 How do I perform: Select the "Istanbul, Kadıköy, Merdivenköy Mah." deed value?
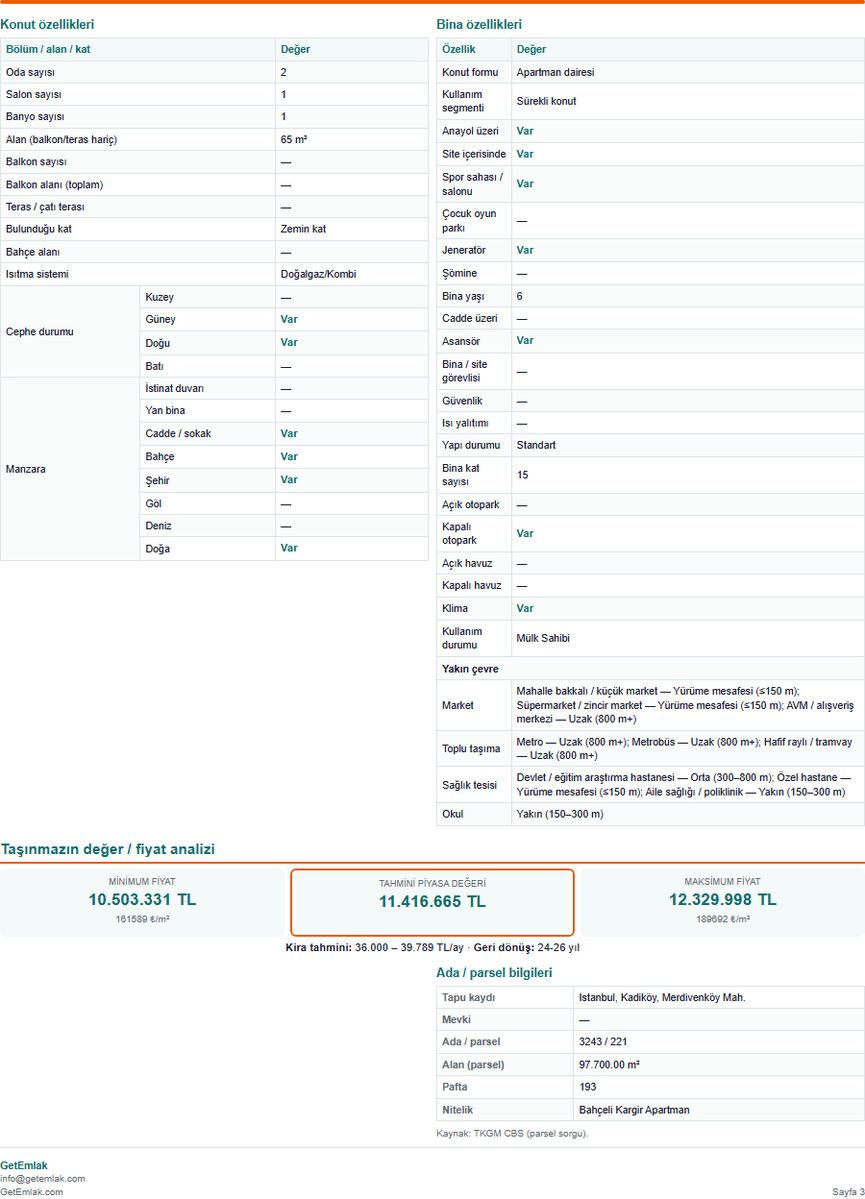(662, 997)
